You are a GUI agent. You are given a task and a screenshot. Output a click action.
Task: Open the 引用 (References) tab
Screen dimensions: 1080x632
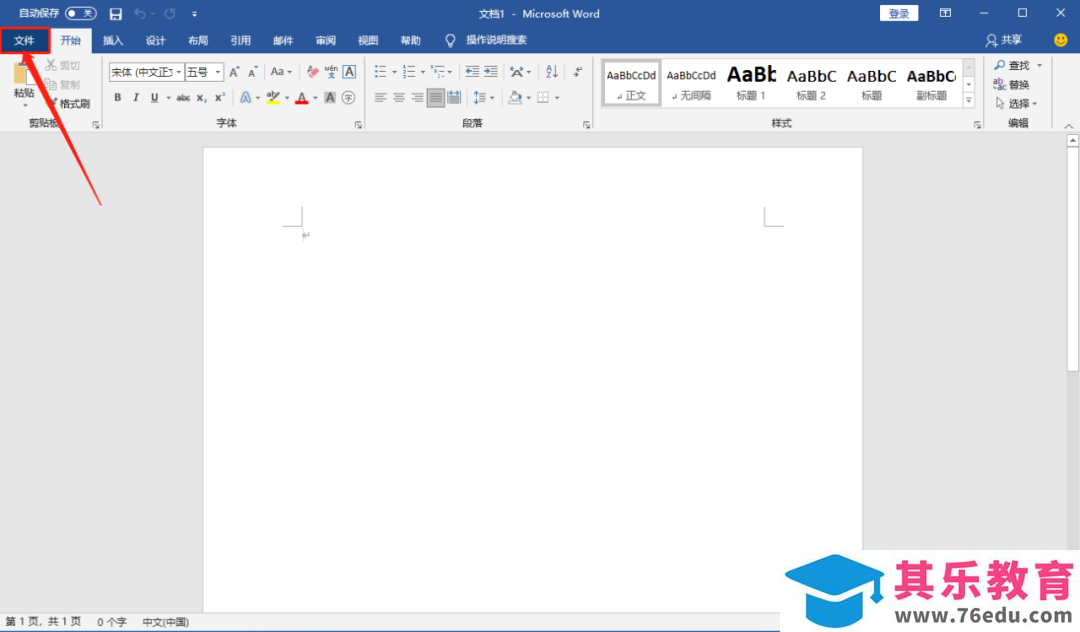240,41
